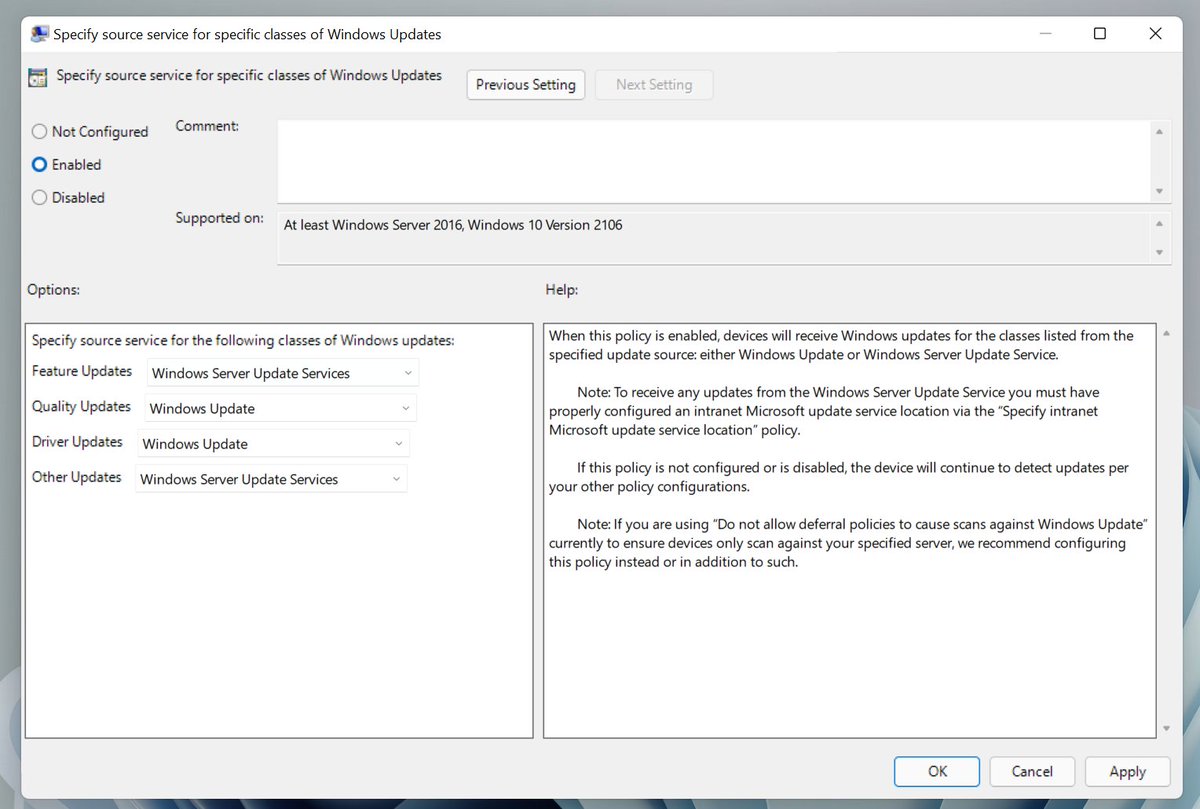Screen dimensions: 1200x809
Task: Open the Other Updates source dropdown
Action: pos(272,479)
